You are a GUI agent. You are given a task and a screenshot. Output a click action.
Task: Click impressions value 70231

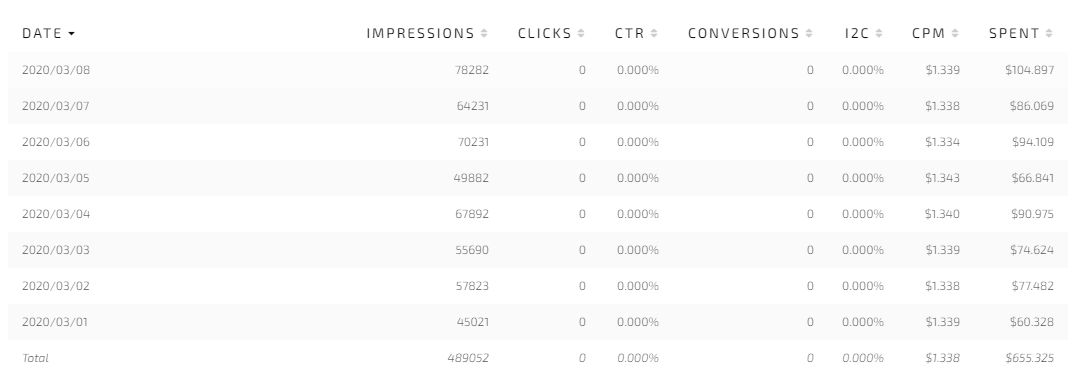[x=473, y=142]
